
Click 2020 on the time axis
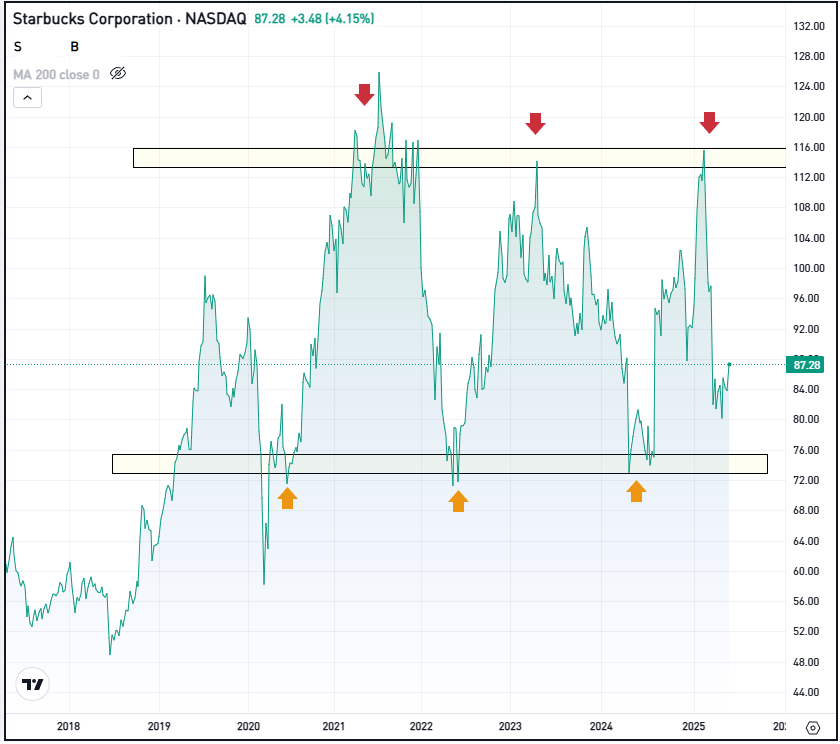click(x=248, y=726)
